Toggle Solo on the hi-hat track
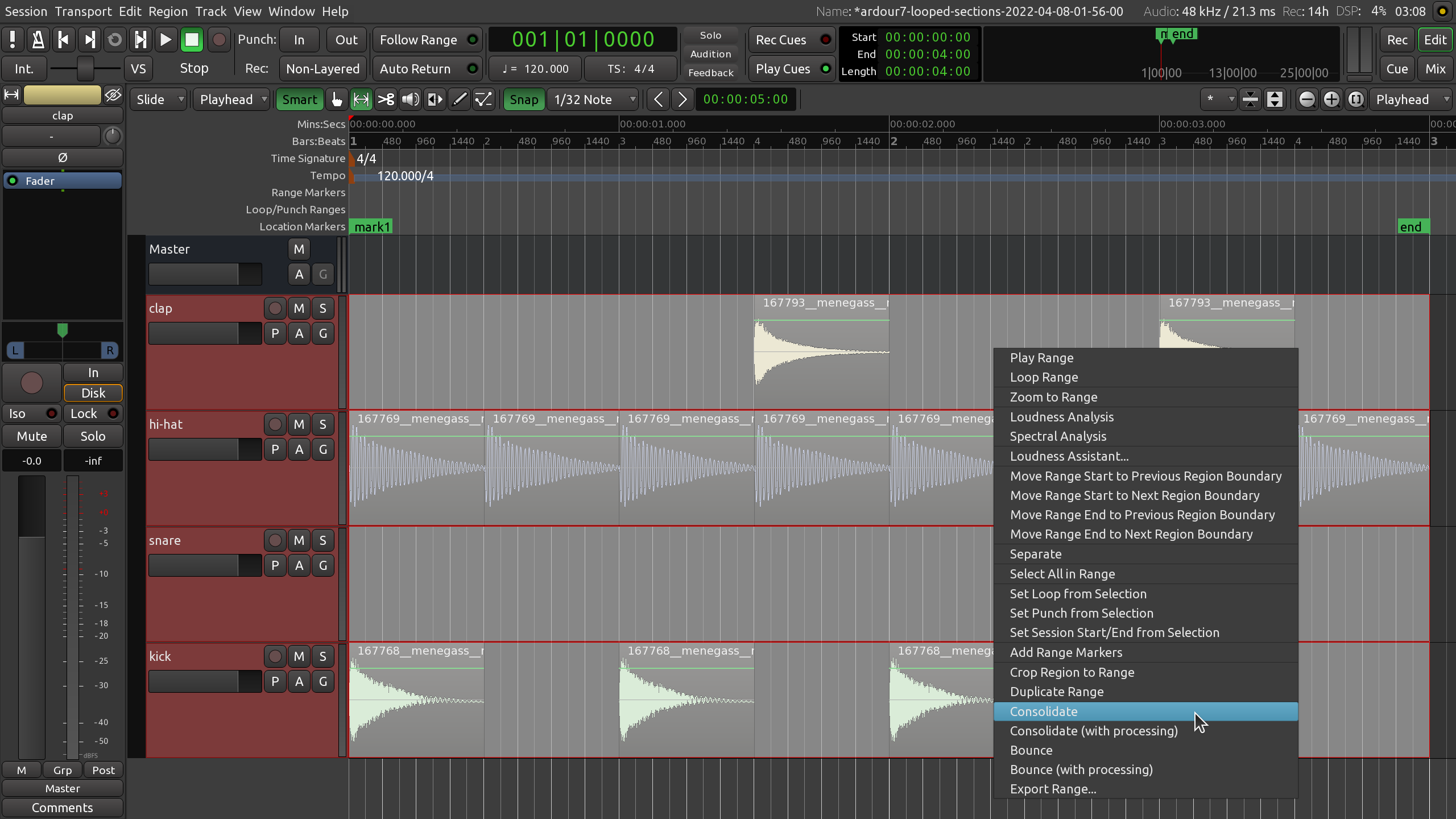1456x819 pixels. 323,424
